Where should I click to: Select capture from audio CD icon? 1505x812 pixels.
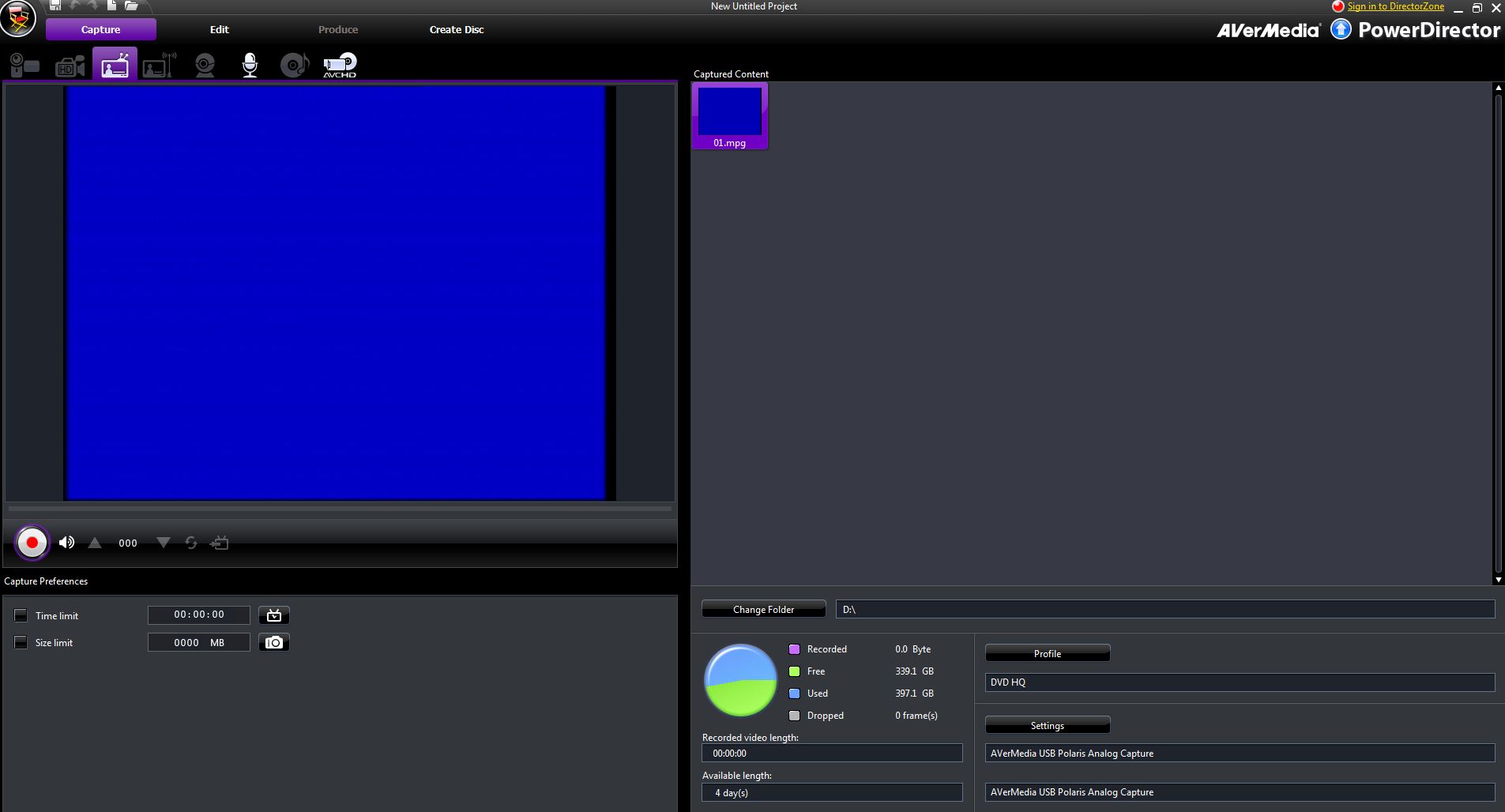tap(295, 65)
